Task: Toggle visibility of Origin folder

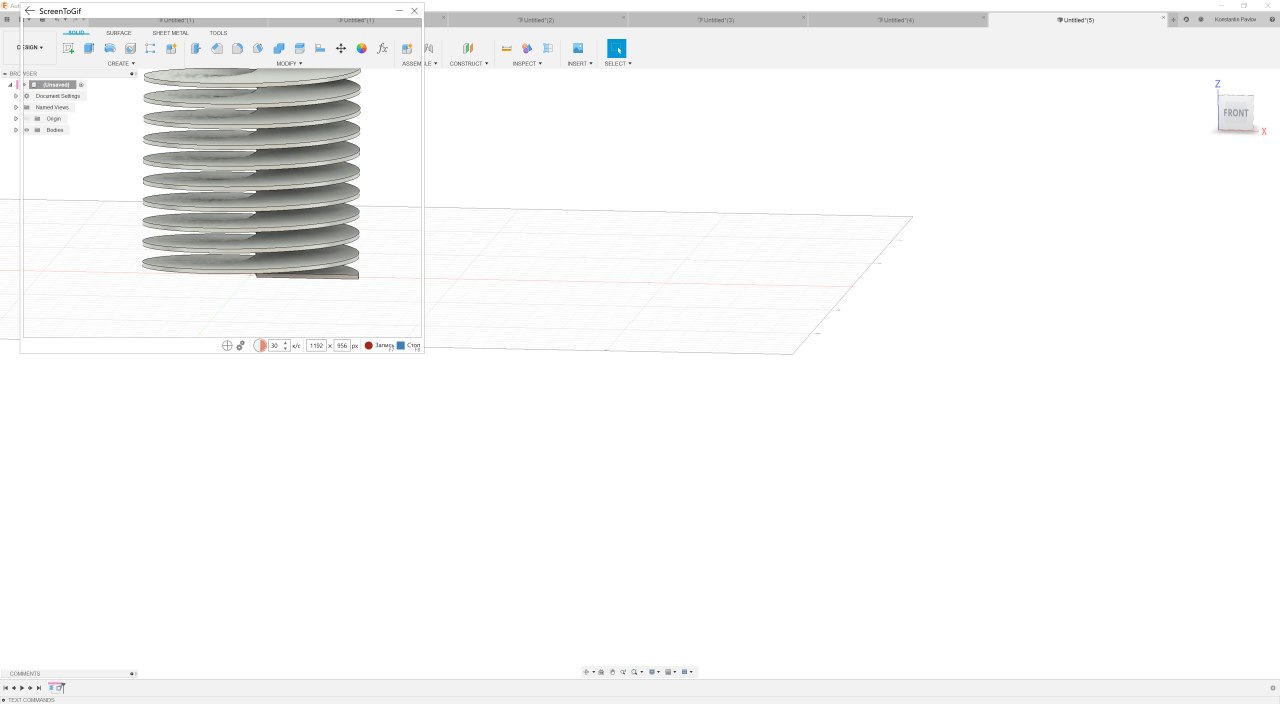Action: click(26, 119)
